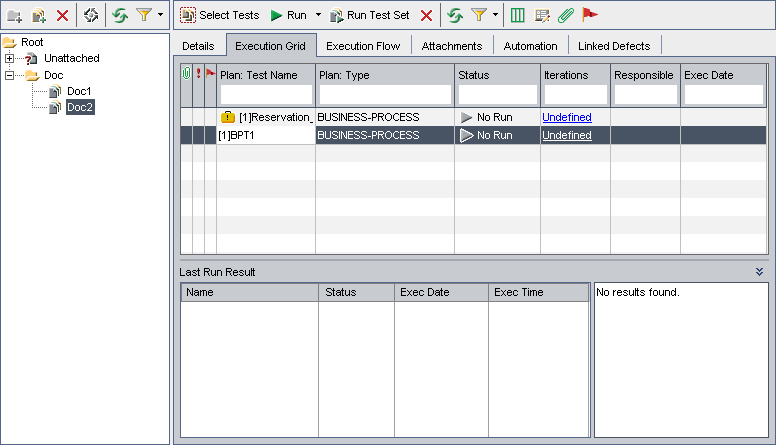Click refresh icon in right toolbar
Image resolution: width=776 pixels, height=445 pixels.
[455, 15]
